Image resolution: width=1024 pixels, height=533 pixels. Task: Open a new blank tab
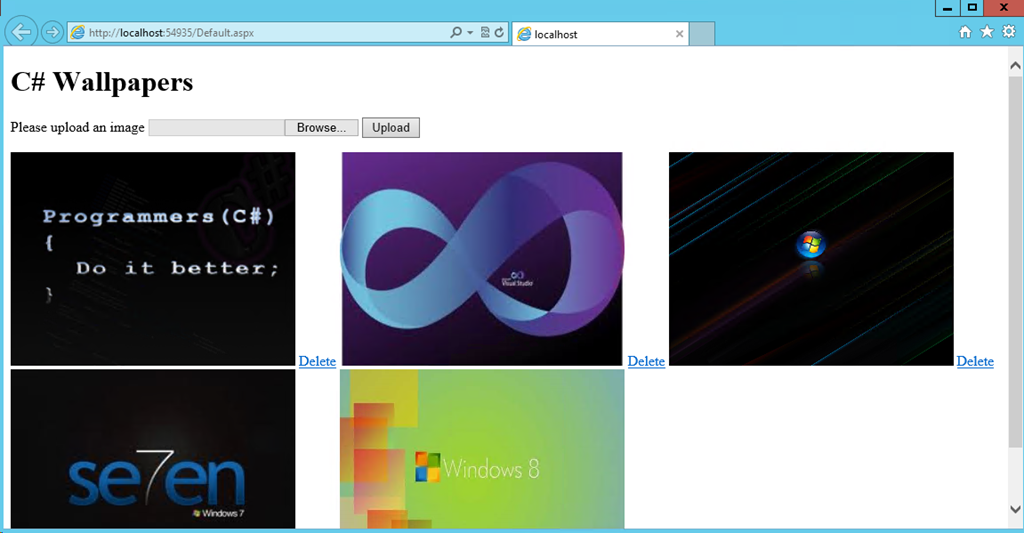pos(702,34)
